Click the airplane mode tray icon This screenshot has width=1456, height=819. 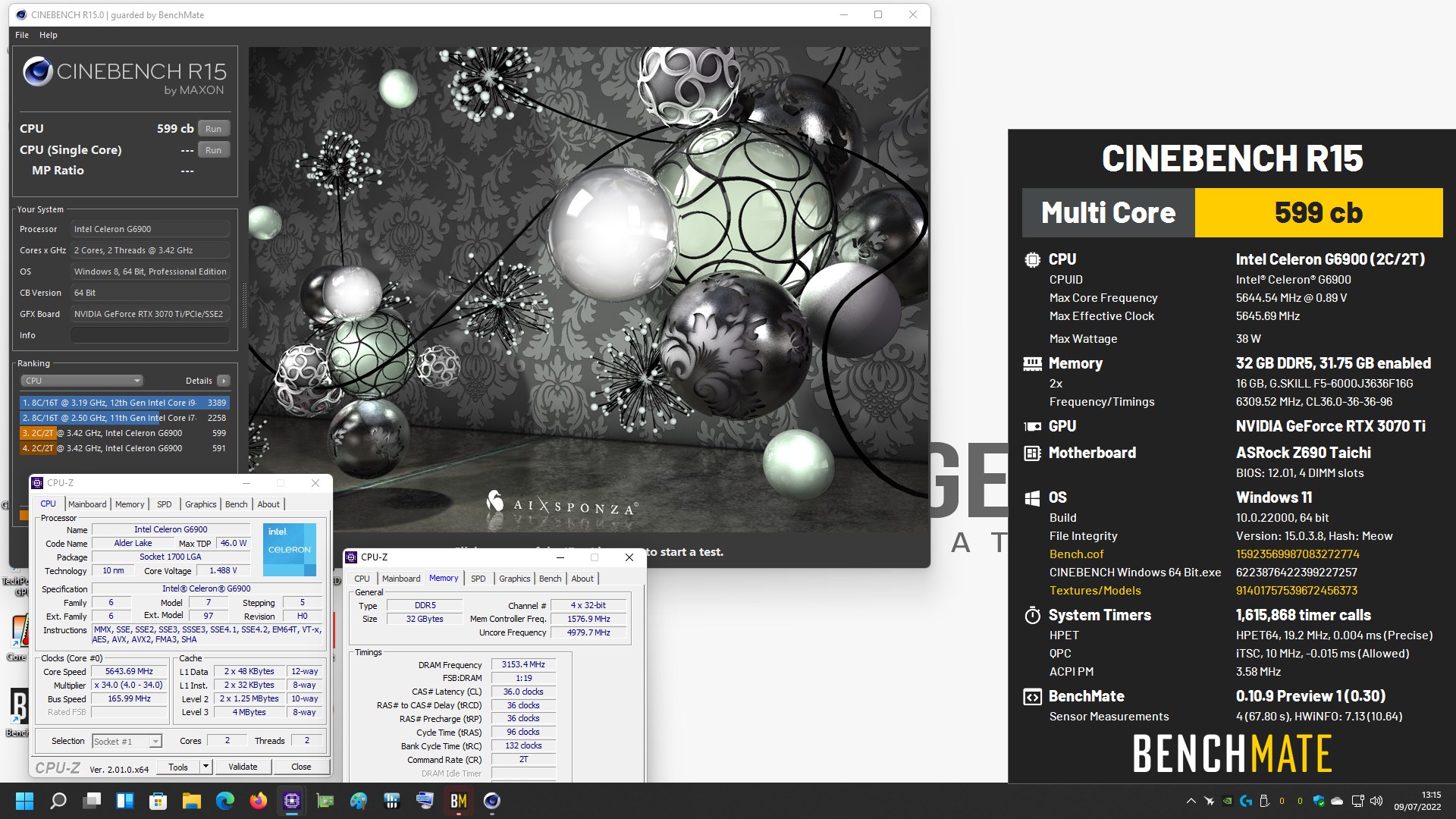(1209, 801)
